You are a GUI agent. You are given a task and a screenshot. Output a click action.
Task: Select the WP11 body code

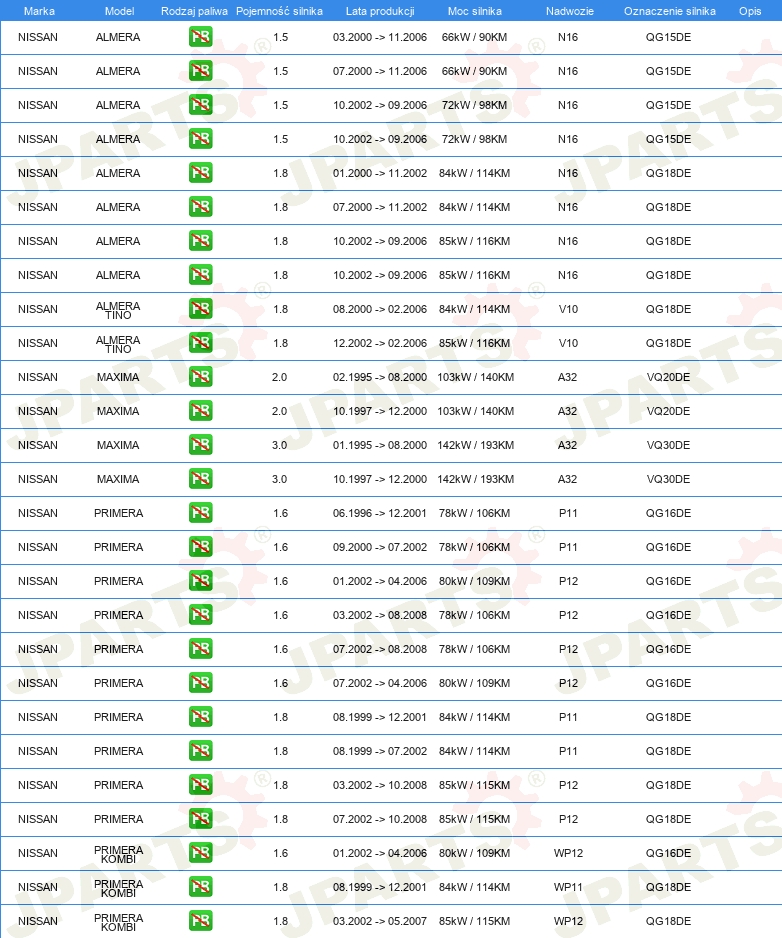click(x=568, y=887)
